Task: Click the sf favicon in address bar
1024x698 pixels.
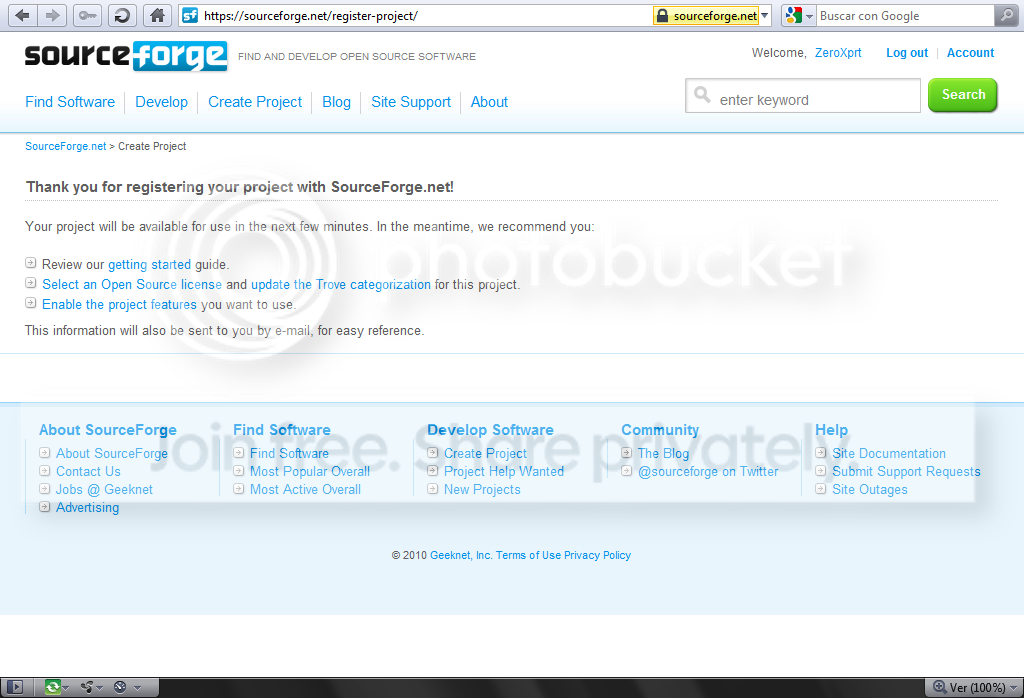Action: click(x=190, y=16)
